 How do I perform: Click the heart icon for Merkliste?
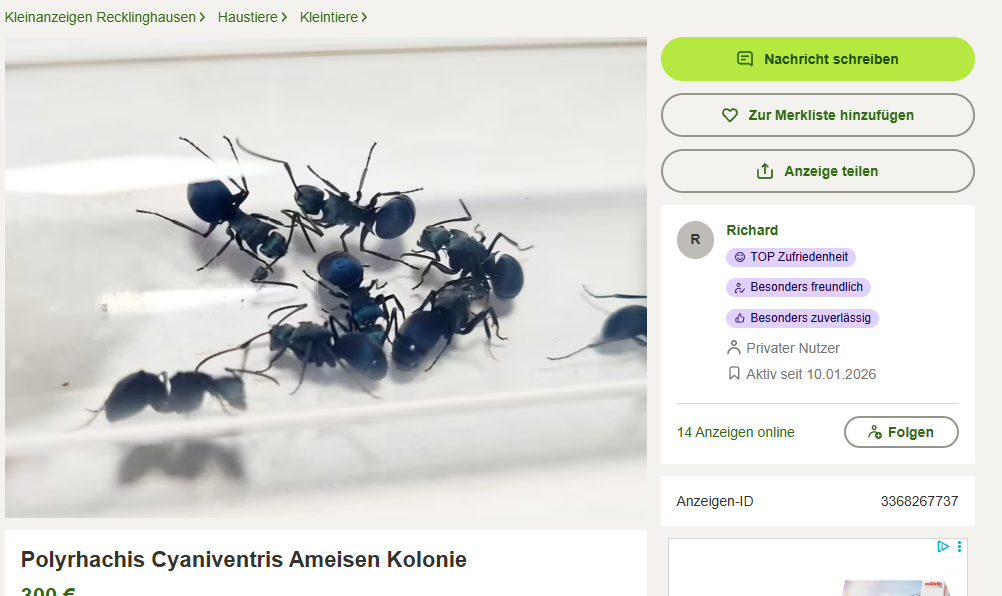click(x=730, y=115)
